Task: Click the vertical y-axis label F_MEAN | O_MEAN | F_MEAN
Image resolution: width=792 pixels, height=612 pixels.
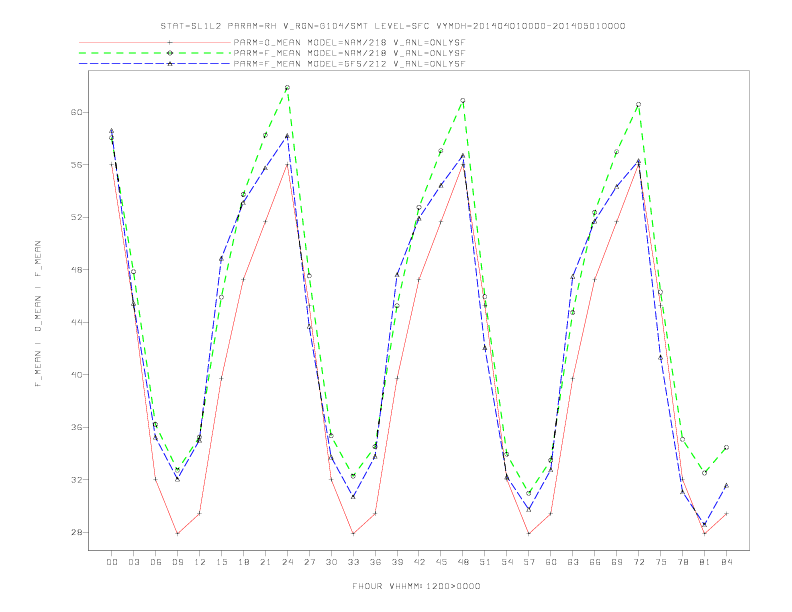Action: point(38,314)
